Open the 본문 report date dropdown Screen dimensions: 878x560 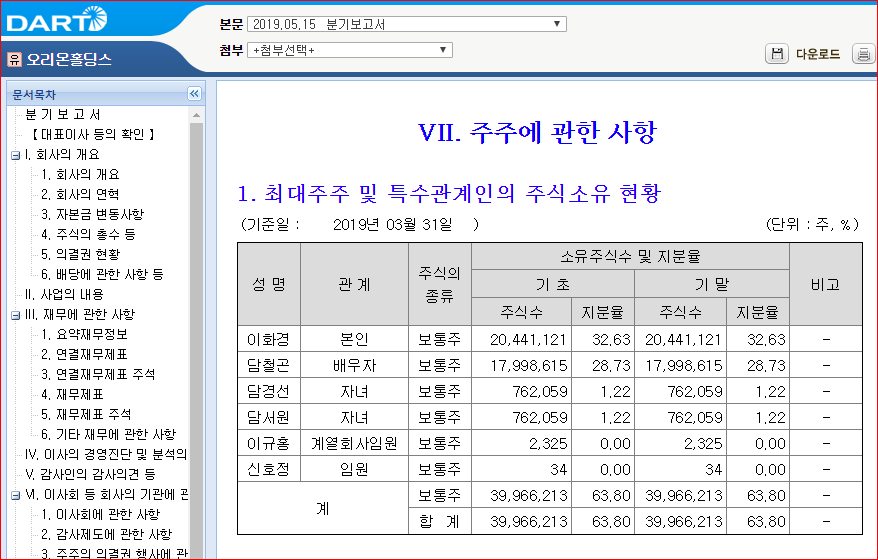click(x=407, y=24)
